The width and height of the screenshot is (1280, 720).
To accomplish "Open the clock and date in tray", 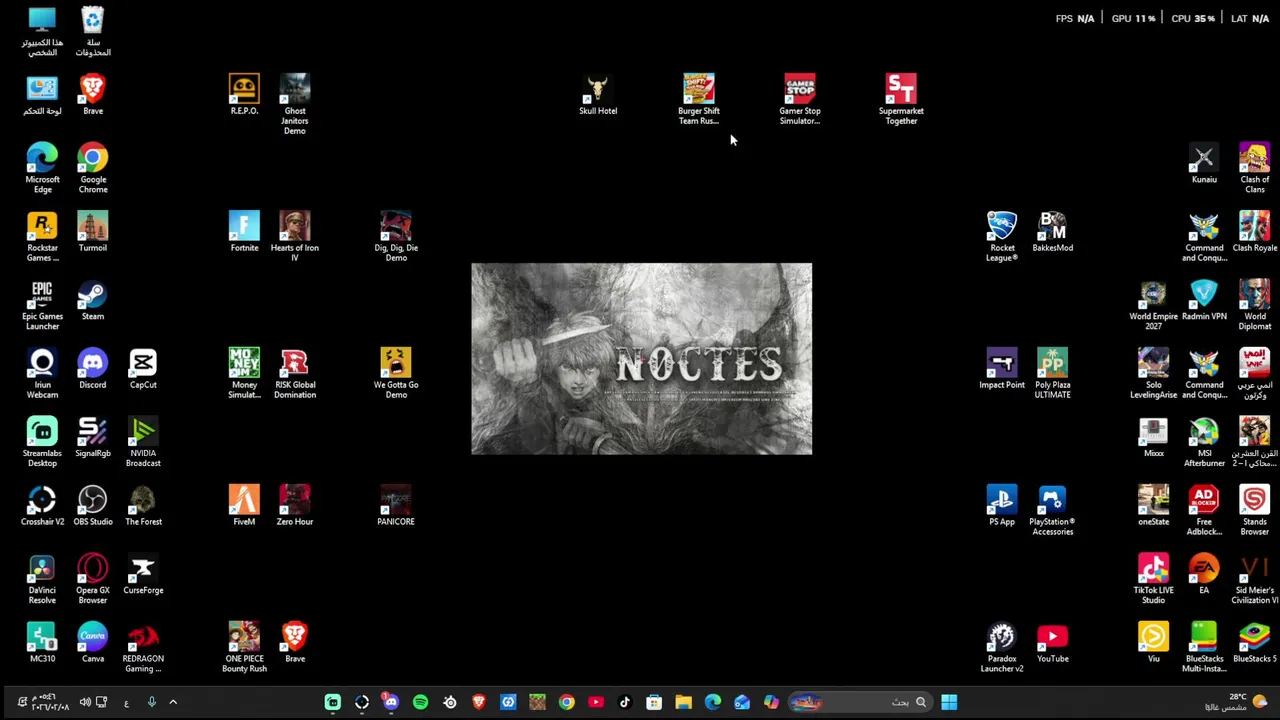I will [50, 702].
